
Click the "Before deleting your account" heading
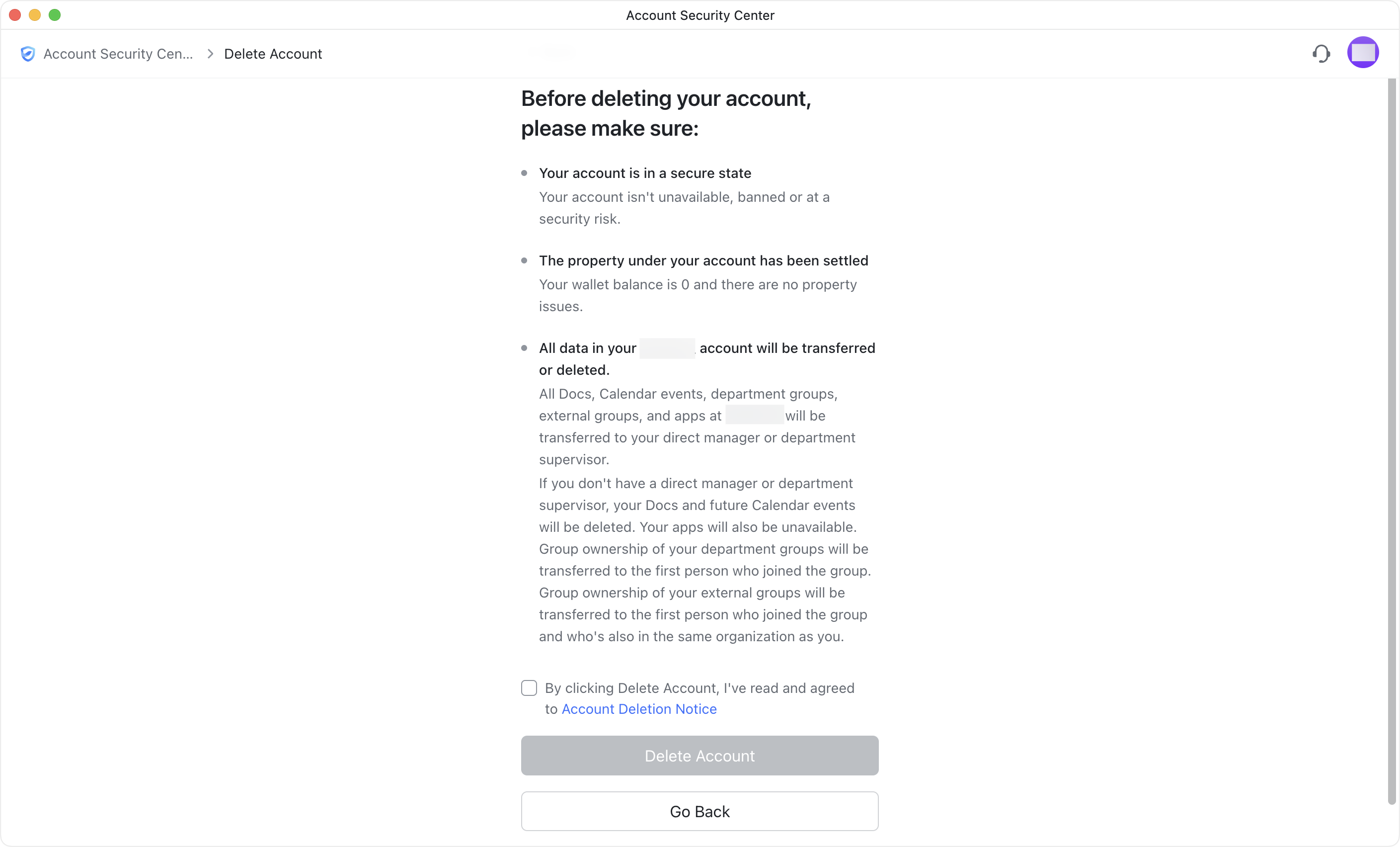(x=666, y=113)
